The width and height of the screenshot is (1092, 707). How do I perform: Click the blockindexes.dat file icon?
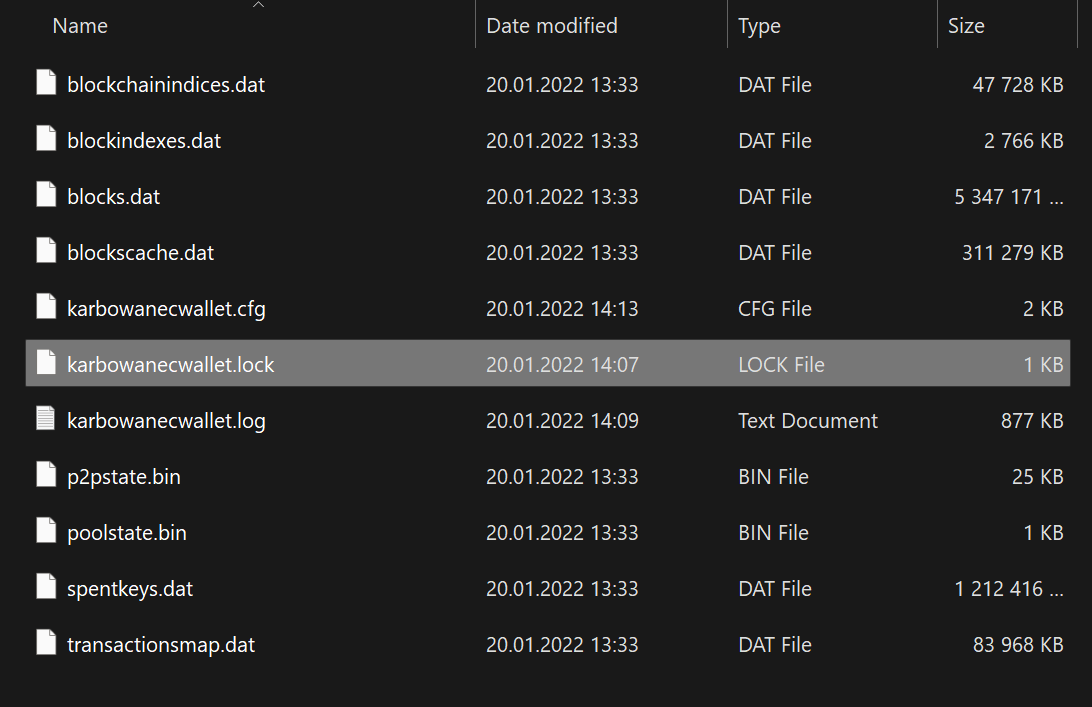click(46, 138)
